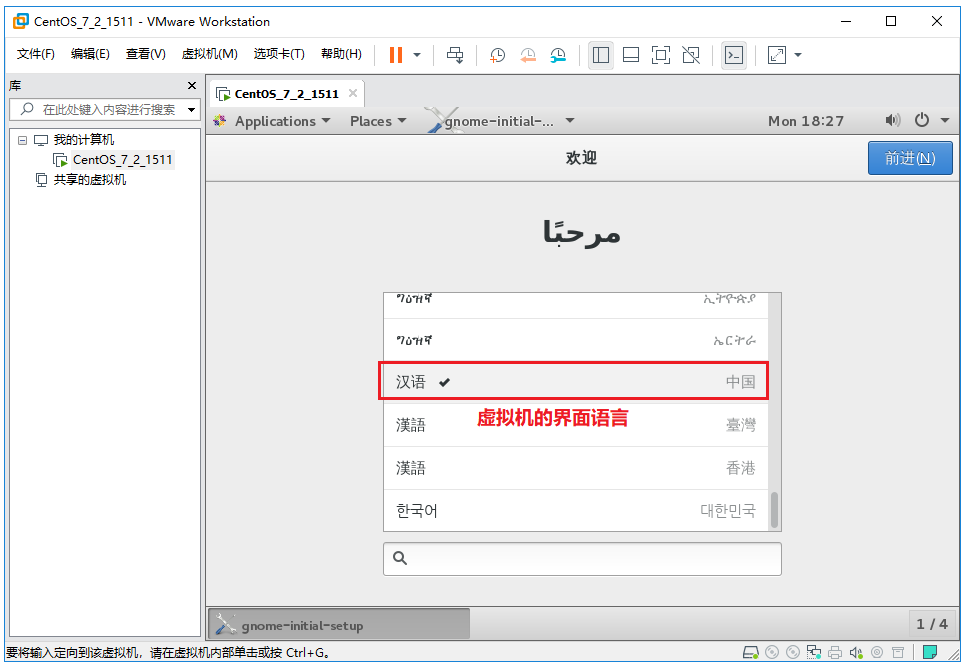Select CentOS_7_2_1511 in the library tree
The image size is (967, 669).
click(122, 160)
